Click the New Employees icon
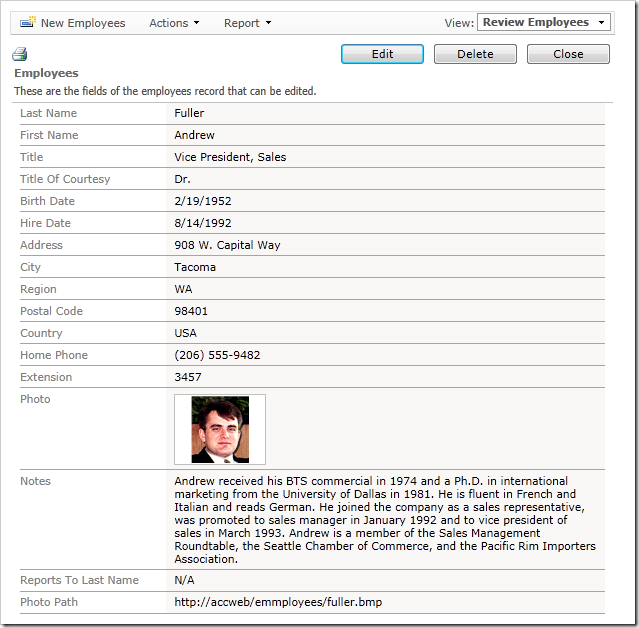 tap(28, 22)
